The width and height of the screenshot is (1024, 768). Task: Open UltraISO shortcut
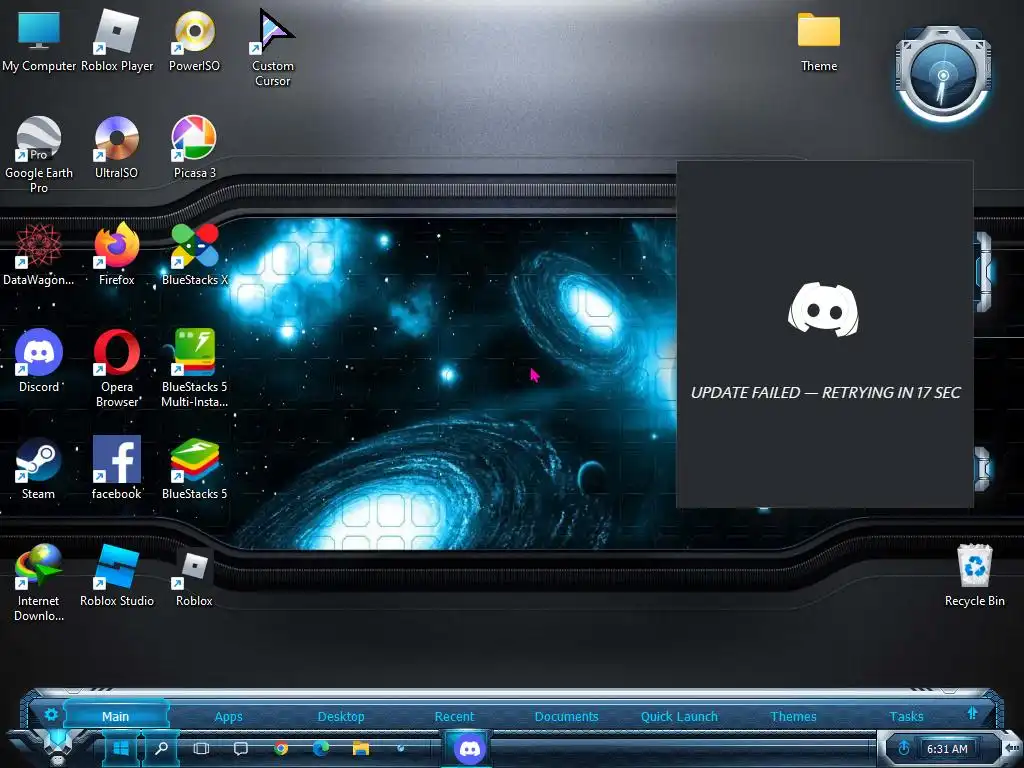click(x=116, y=148)
